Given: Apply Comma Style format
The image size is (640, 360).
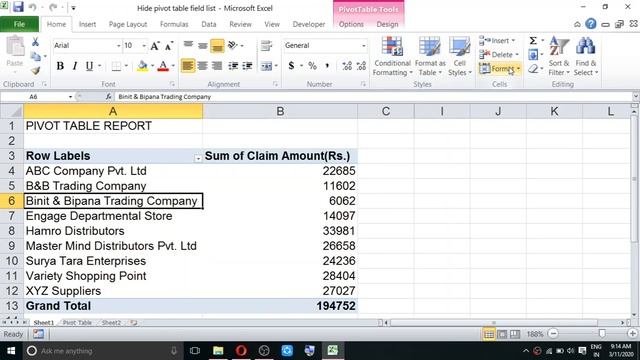Looking at the screenshot, I should tap(327, 66).
